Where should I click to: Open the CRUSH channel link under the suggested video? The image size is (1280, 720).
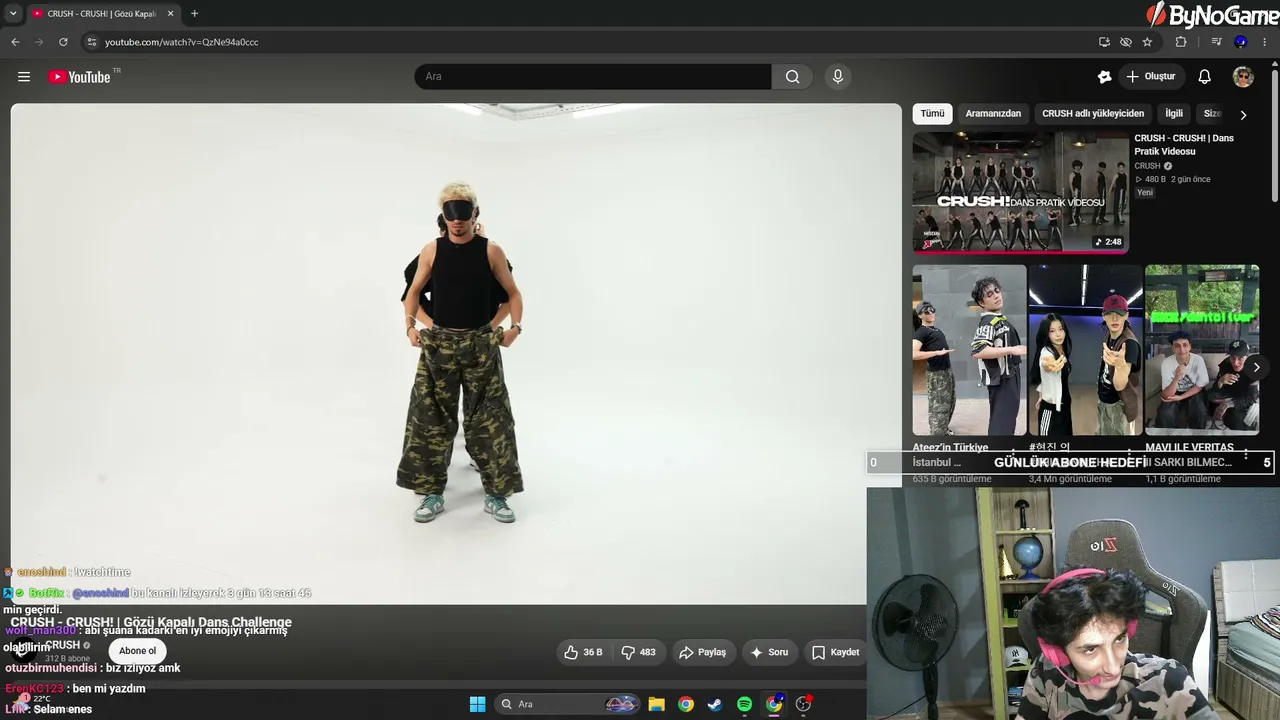coord(1147,166)
